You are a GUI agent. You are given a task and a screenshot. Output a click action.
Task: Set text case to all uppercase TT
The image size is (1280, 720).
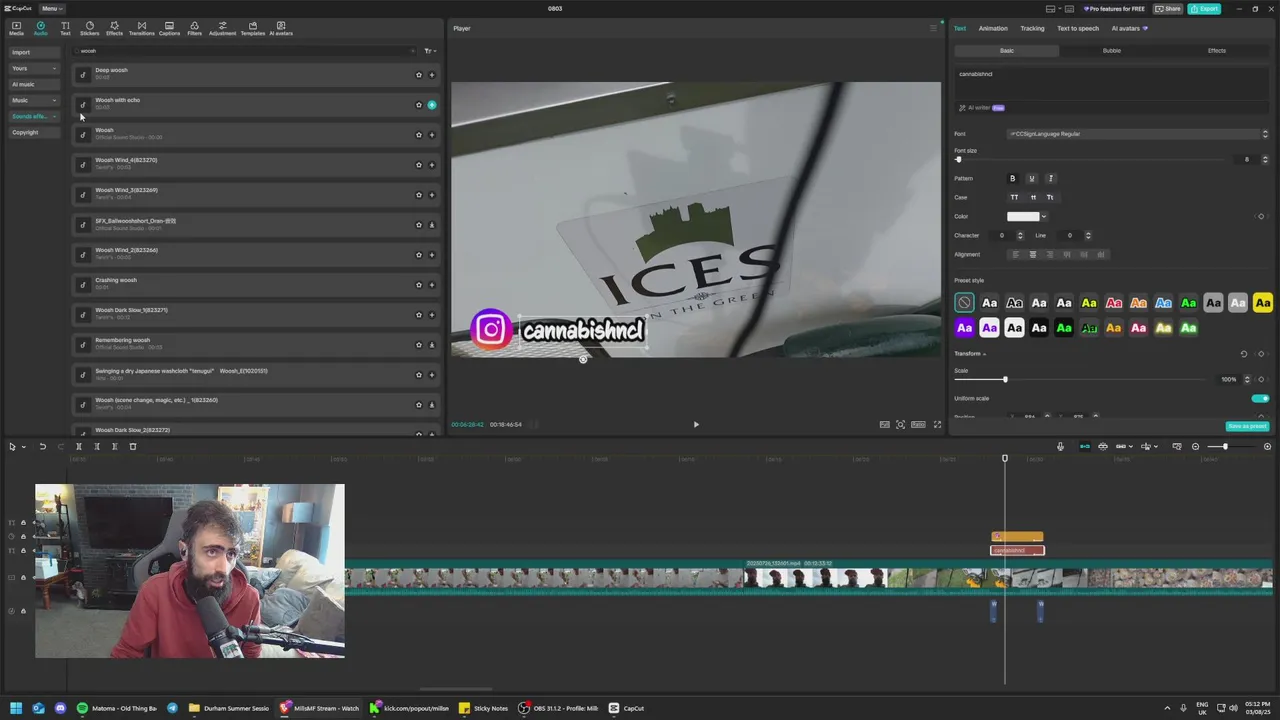[1014, 197]
